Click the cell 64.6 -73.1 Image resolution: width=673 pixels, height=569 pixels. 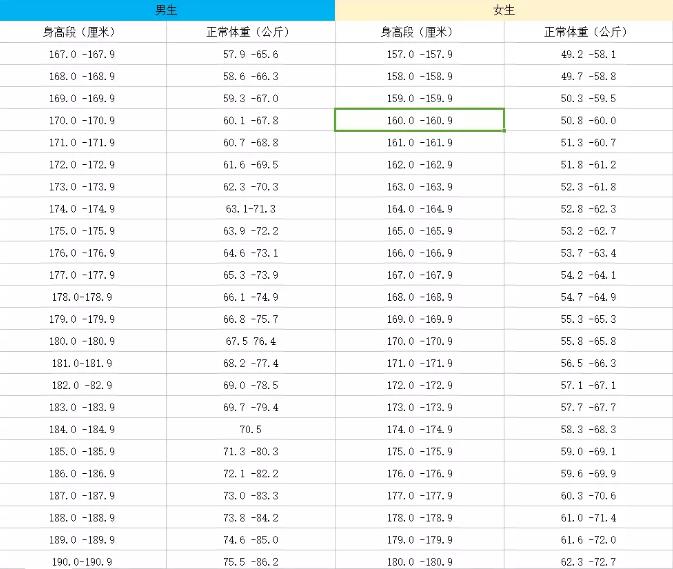tap(251, 253)
